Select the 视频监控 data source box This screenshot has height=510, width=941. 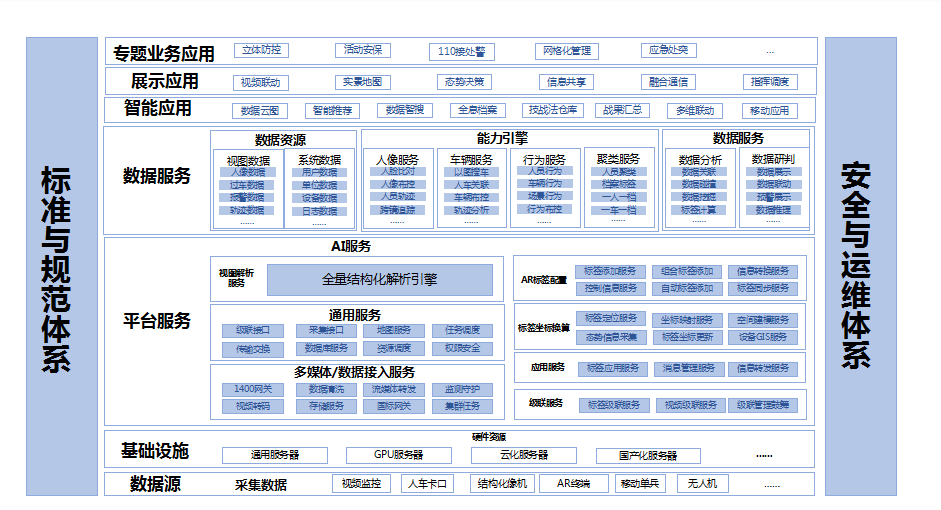[361, 484]
